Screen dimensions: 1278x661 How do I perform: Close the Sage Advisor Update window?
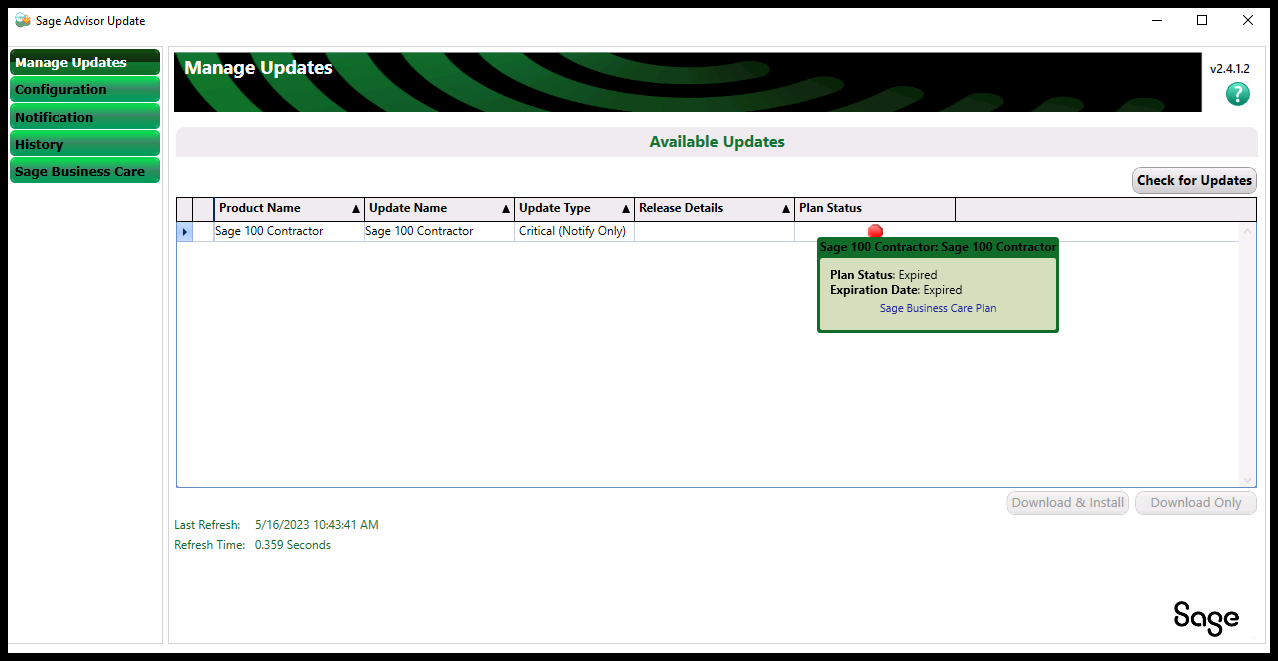(x=1248, y=20)
